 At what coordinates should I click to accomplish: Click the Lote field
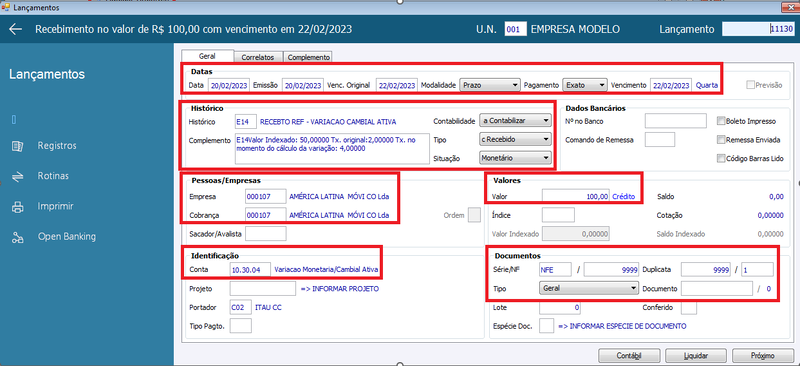pos(560,307)
